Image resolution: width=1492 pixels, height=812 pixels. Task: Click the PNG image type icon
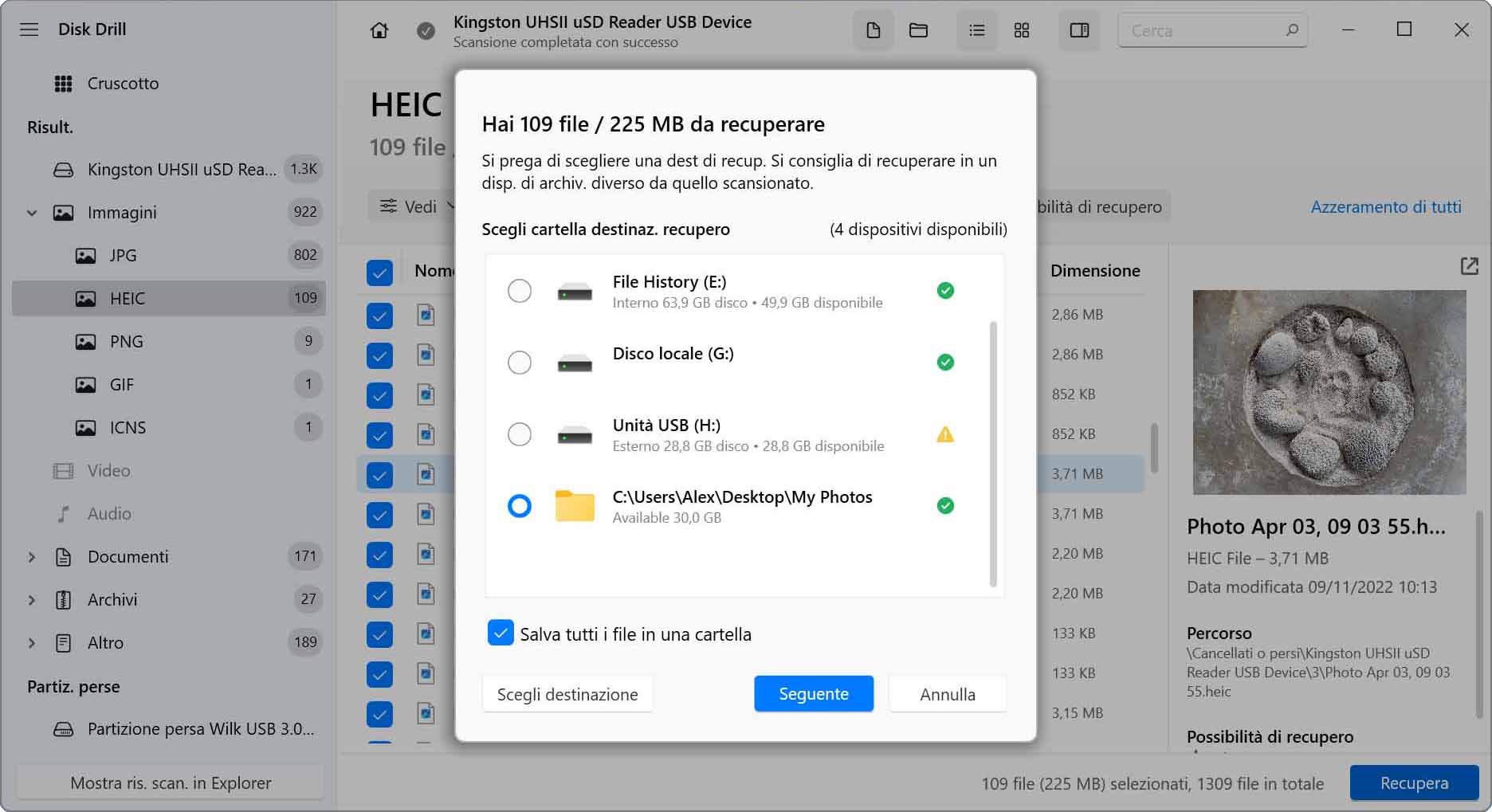click(x=85, y=342)
